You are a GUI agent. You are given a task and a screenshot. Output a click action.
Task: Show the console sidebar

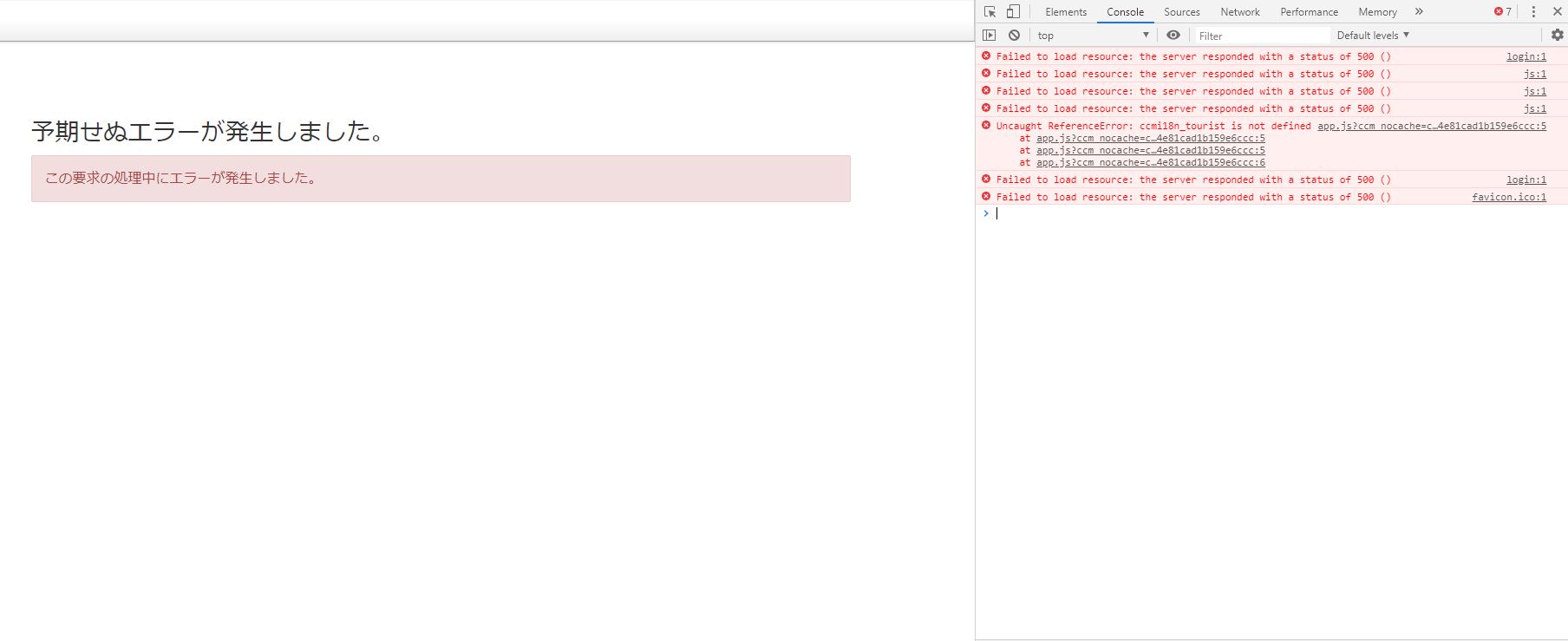[x=990, y=36]
